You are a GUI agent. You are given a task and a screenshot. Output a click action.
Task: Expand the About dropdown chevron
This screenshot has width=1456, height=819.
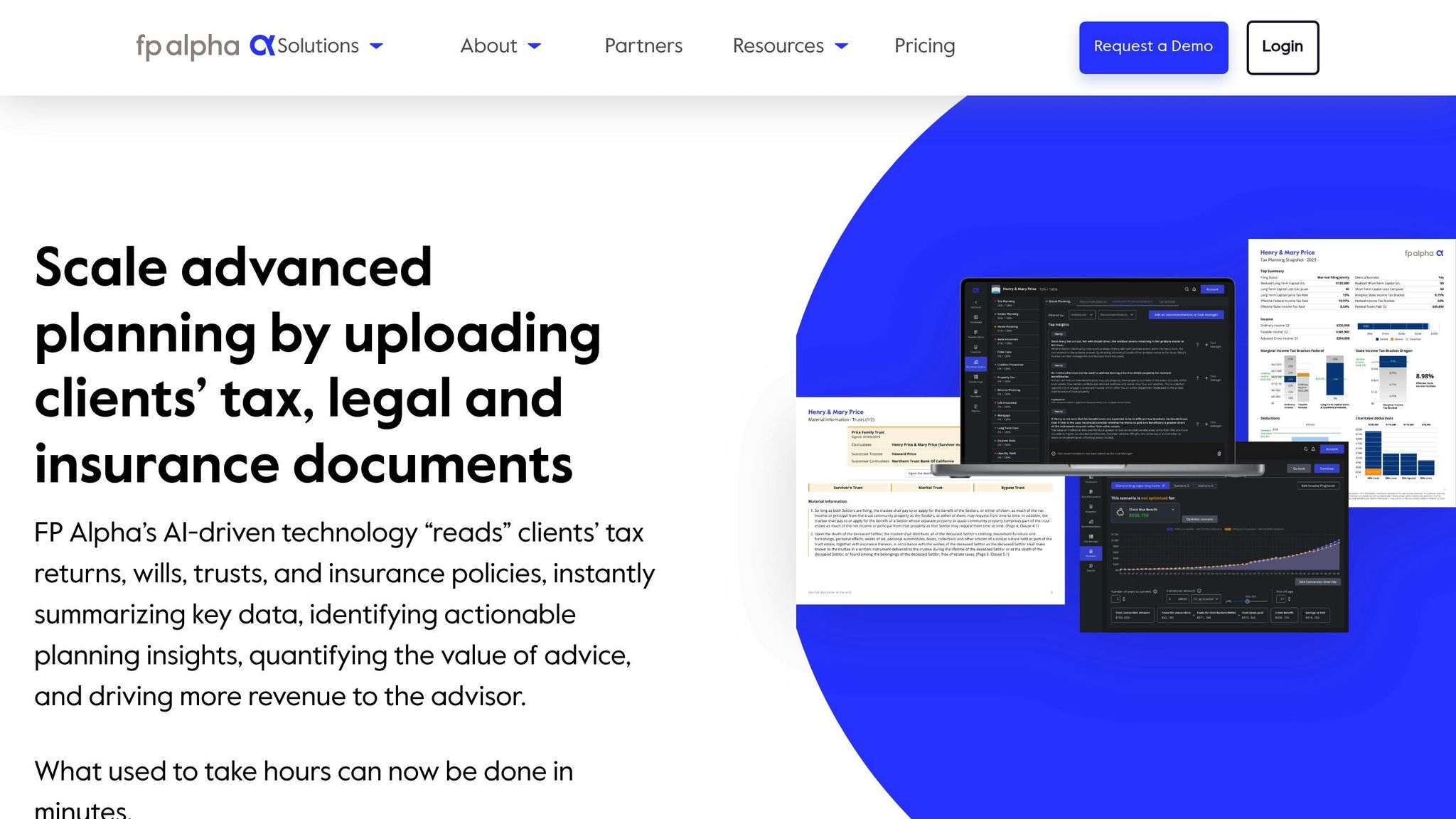point(535,46)
